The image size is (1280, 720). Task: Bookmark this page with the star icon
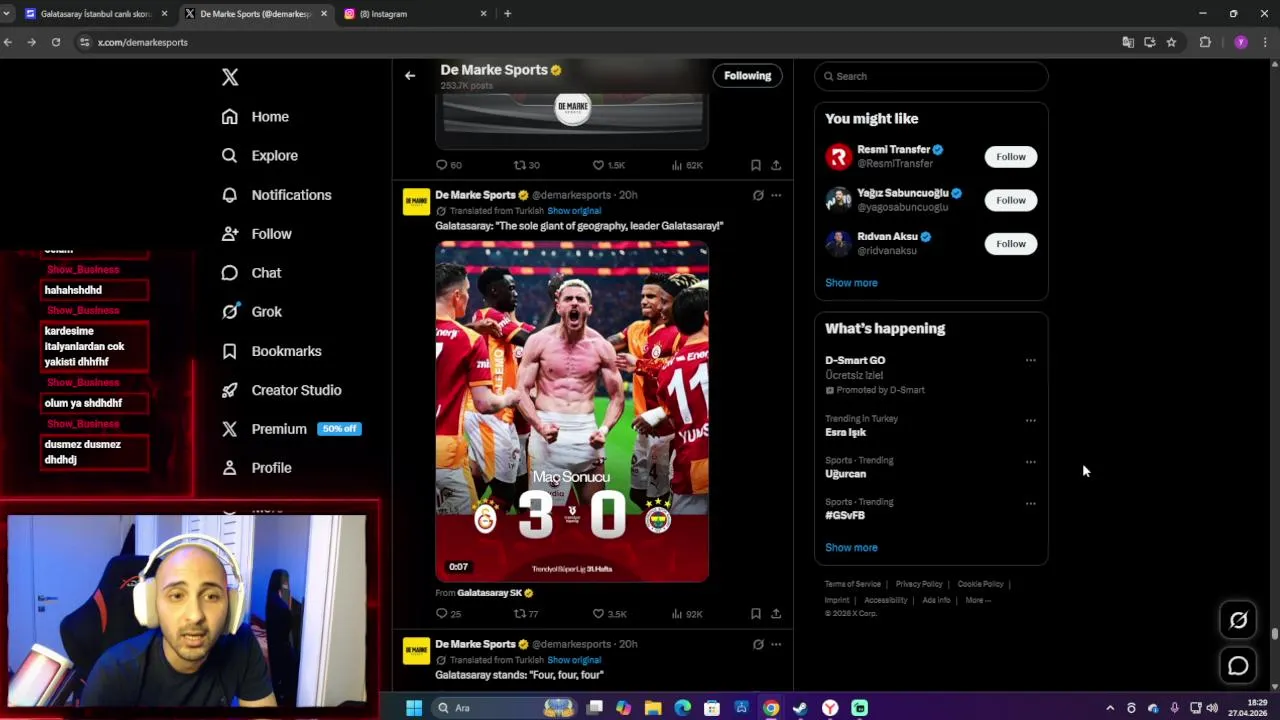pos(1171,42)
